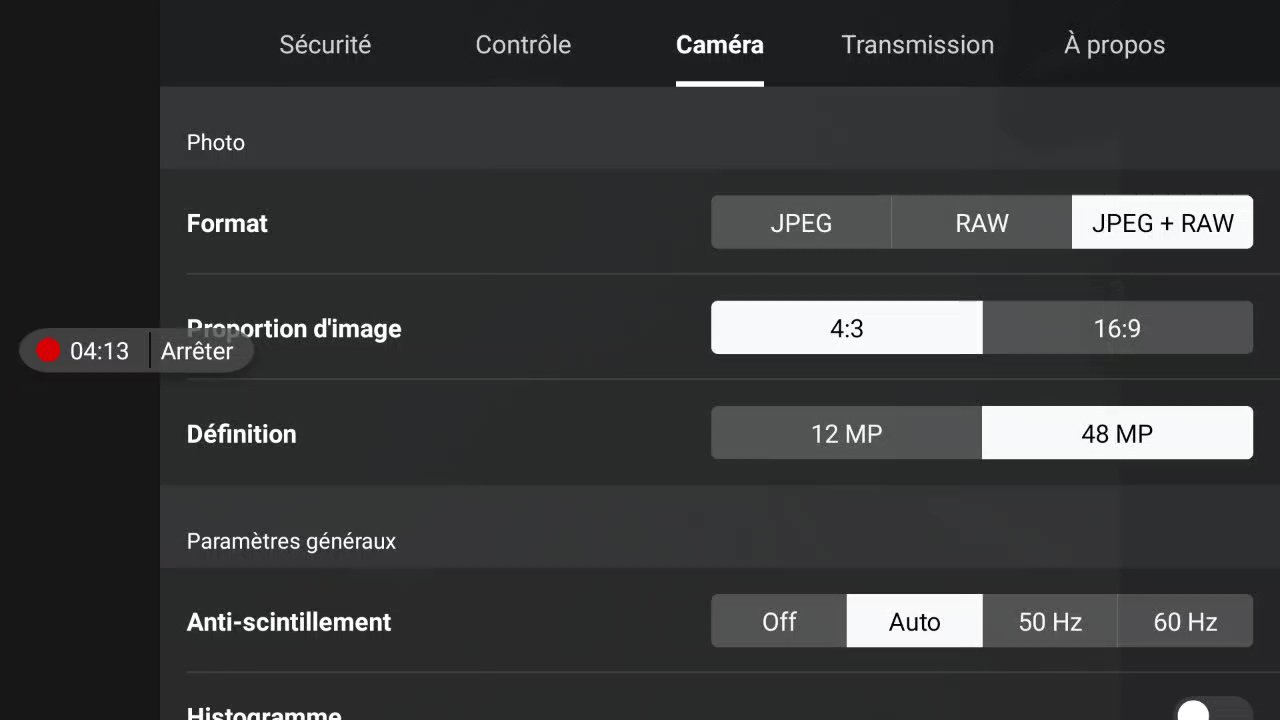This screenshot has height=720, width=1280.
Task: Click the Photo section header
Action: point(215,142)
